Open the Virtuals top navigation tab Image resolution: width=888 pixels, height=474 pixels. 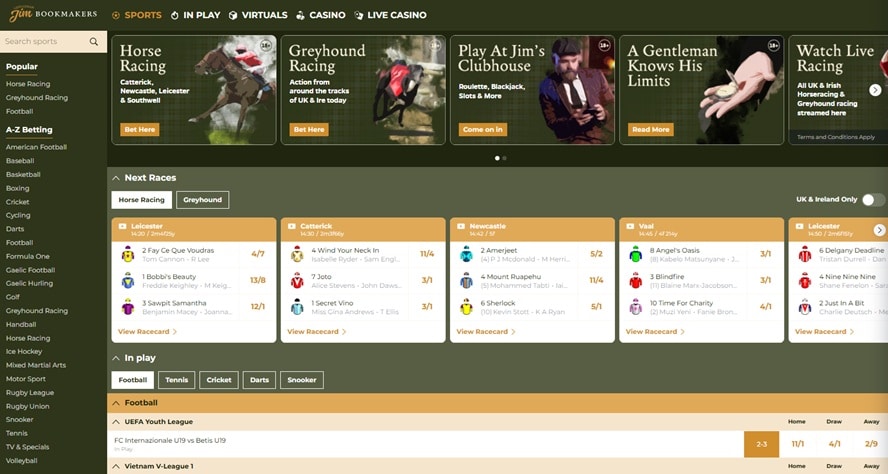pyautogui.click(x=258, y=15)
